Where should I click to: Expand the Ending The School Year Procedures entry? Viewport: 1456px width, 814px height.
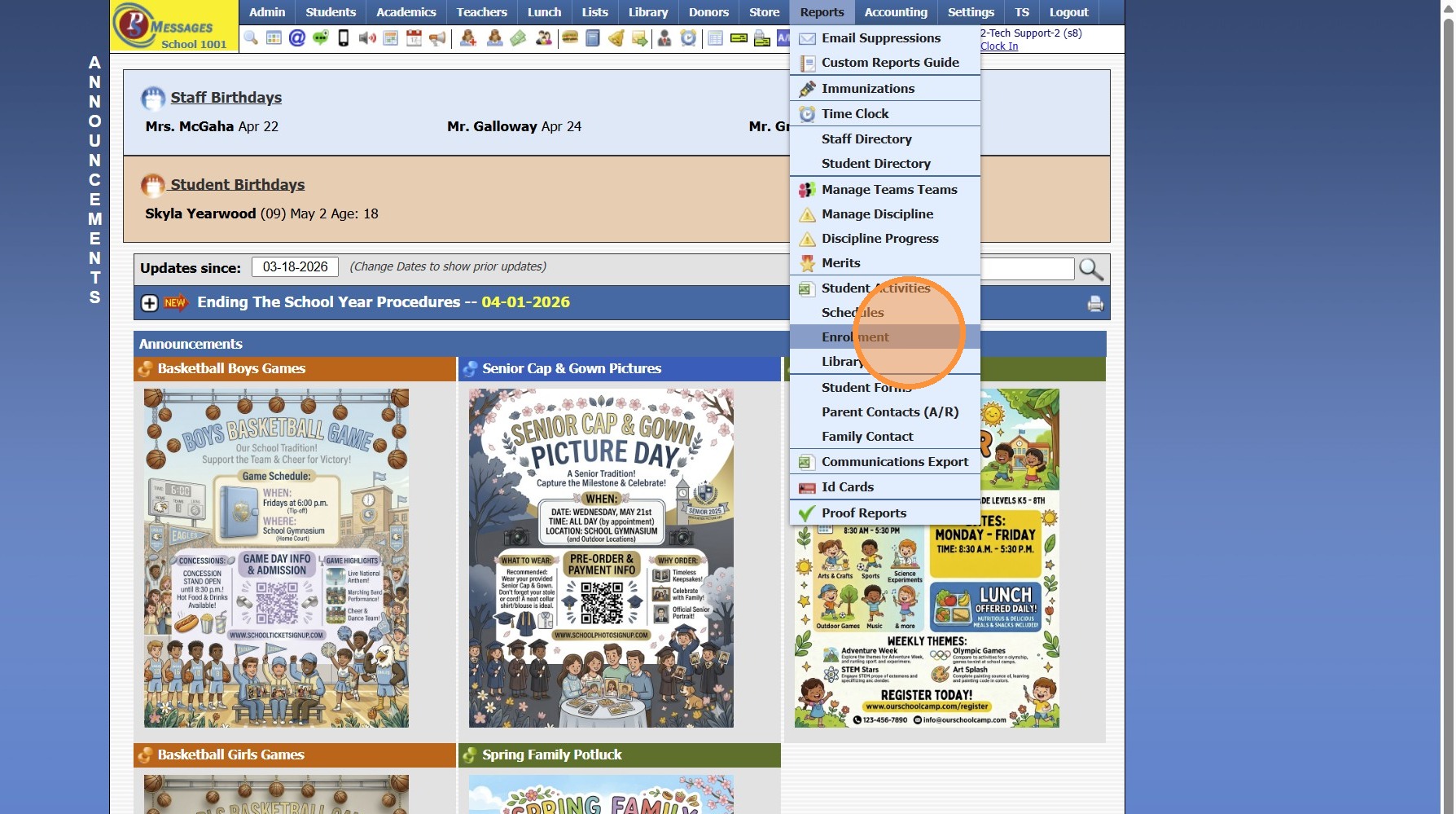(x=150, y=303)
